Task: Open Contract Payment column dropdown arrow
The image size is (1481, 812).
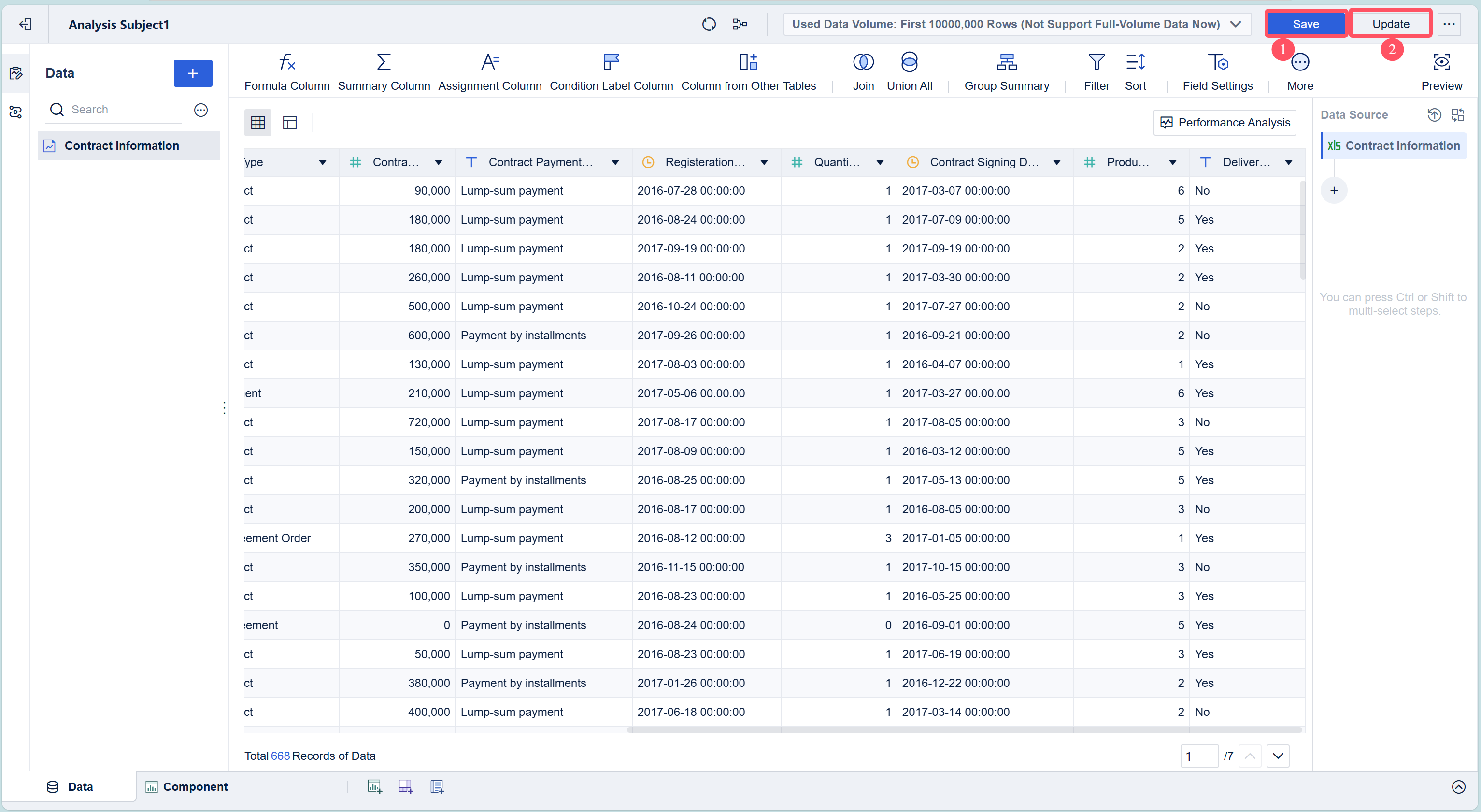Action: 615,163
